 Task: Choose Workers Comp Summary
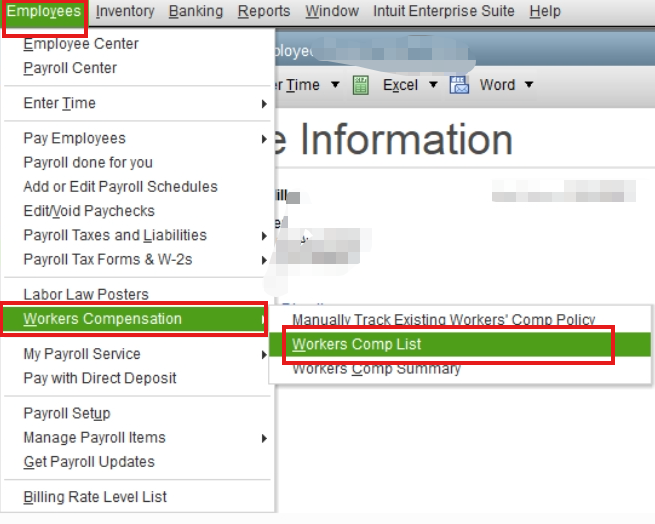(460, 369)
